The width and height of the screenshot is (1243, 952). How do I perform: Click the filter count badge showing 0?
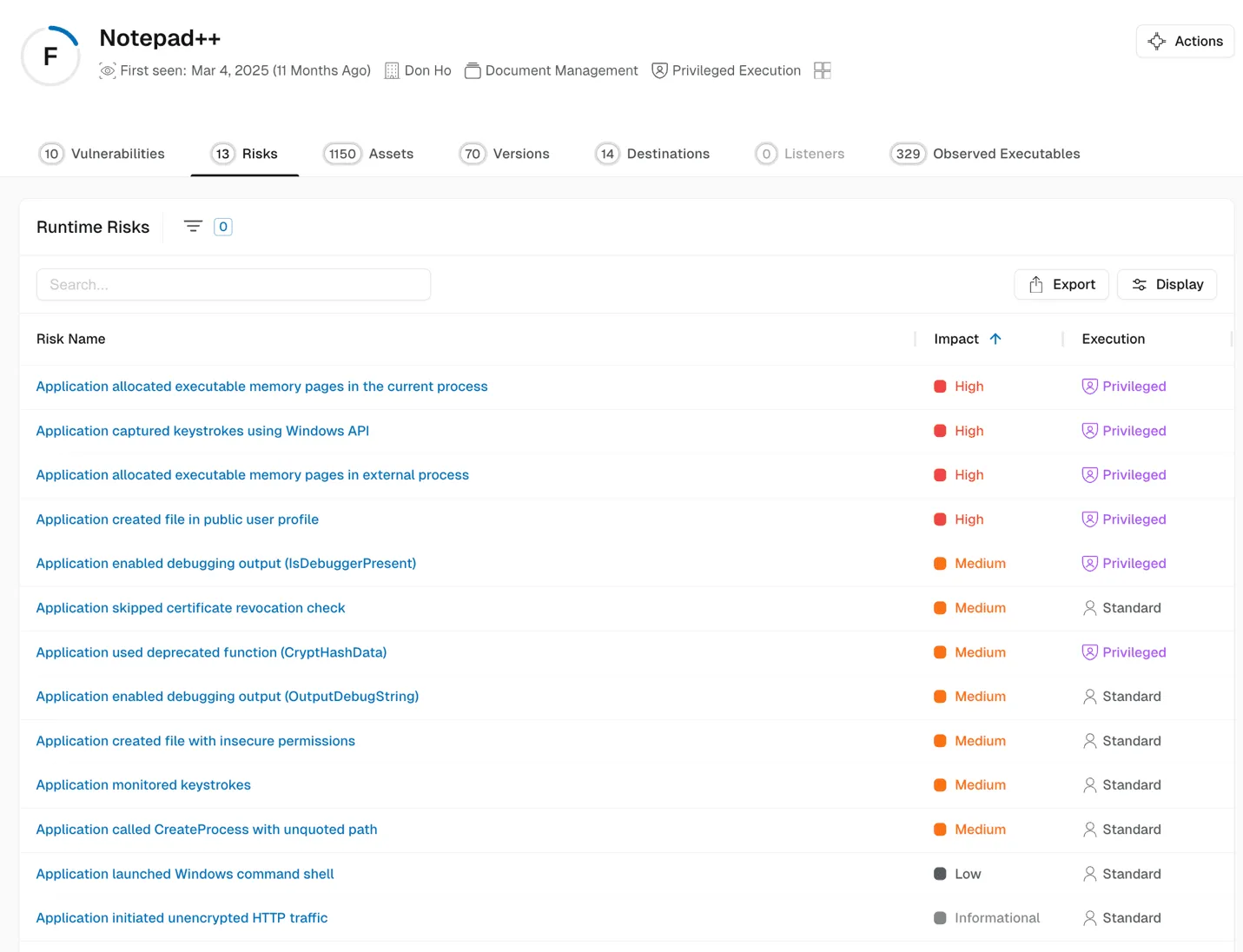(223, 227)
